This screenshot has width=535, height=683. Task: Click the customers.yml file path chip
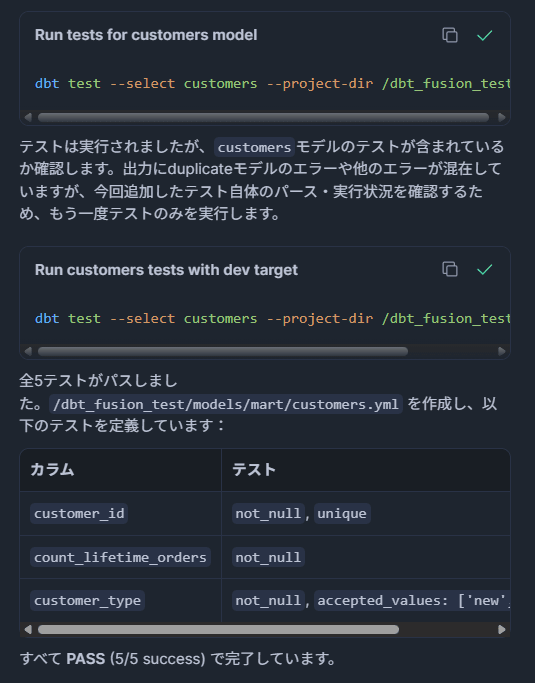(x=226, y=404)
